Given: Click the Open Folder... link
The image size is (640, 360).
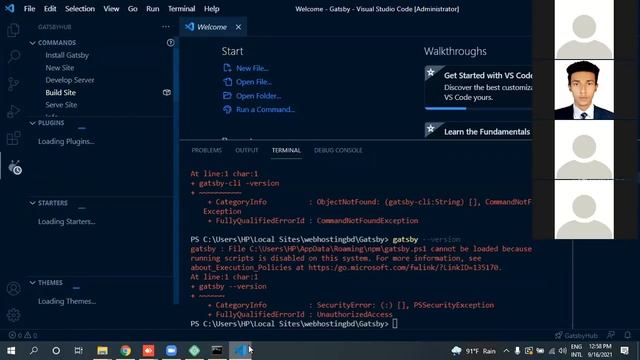Looking at the screenshot, I should [258, 96].
